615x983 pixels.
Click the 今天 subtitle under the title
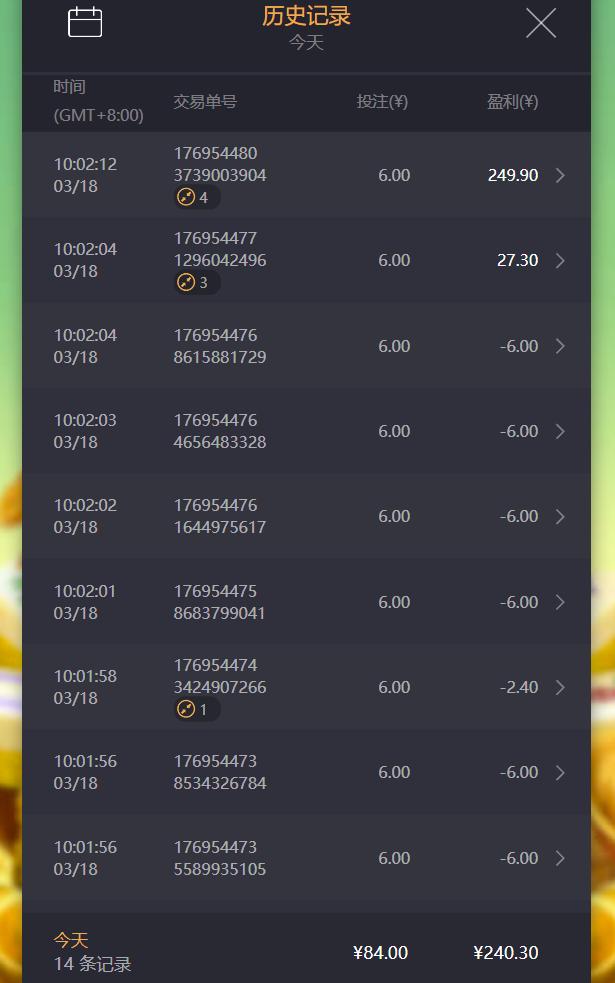coord(306,43)
